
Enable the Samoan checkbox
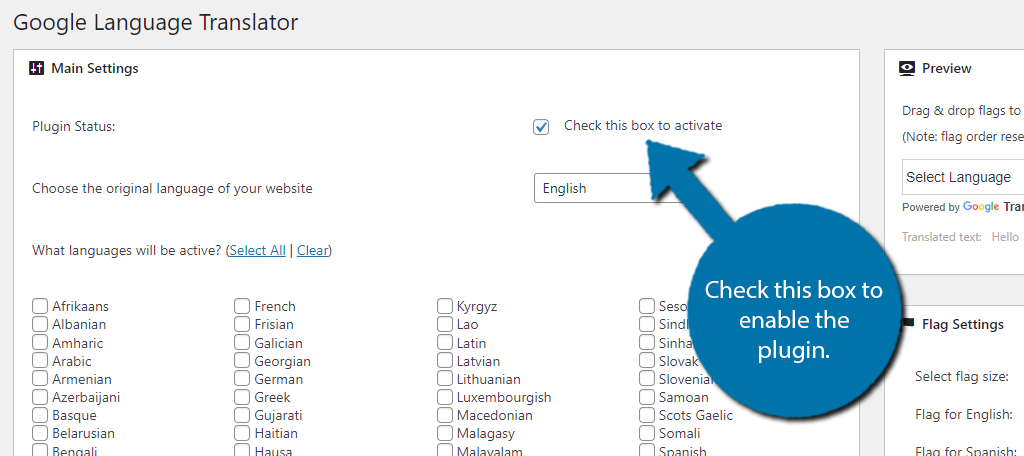point(647,397)
